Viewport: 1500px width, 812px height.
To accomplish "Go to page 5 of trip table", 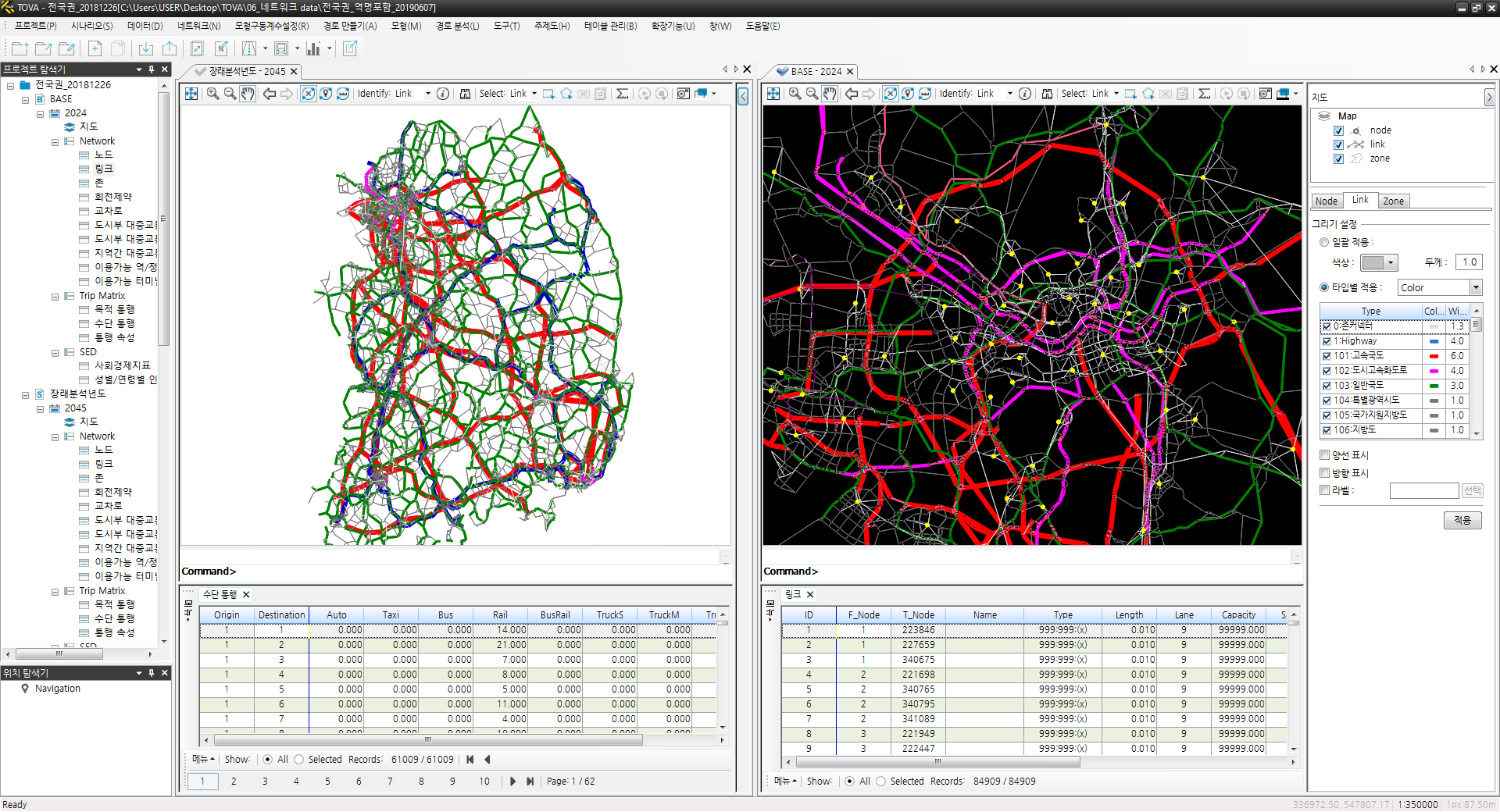I will tap(327, 782).
